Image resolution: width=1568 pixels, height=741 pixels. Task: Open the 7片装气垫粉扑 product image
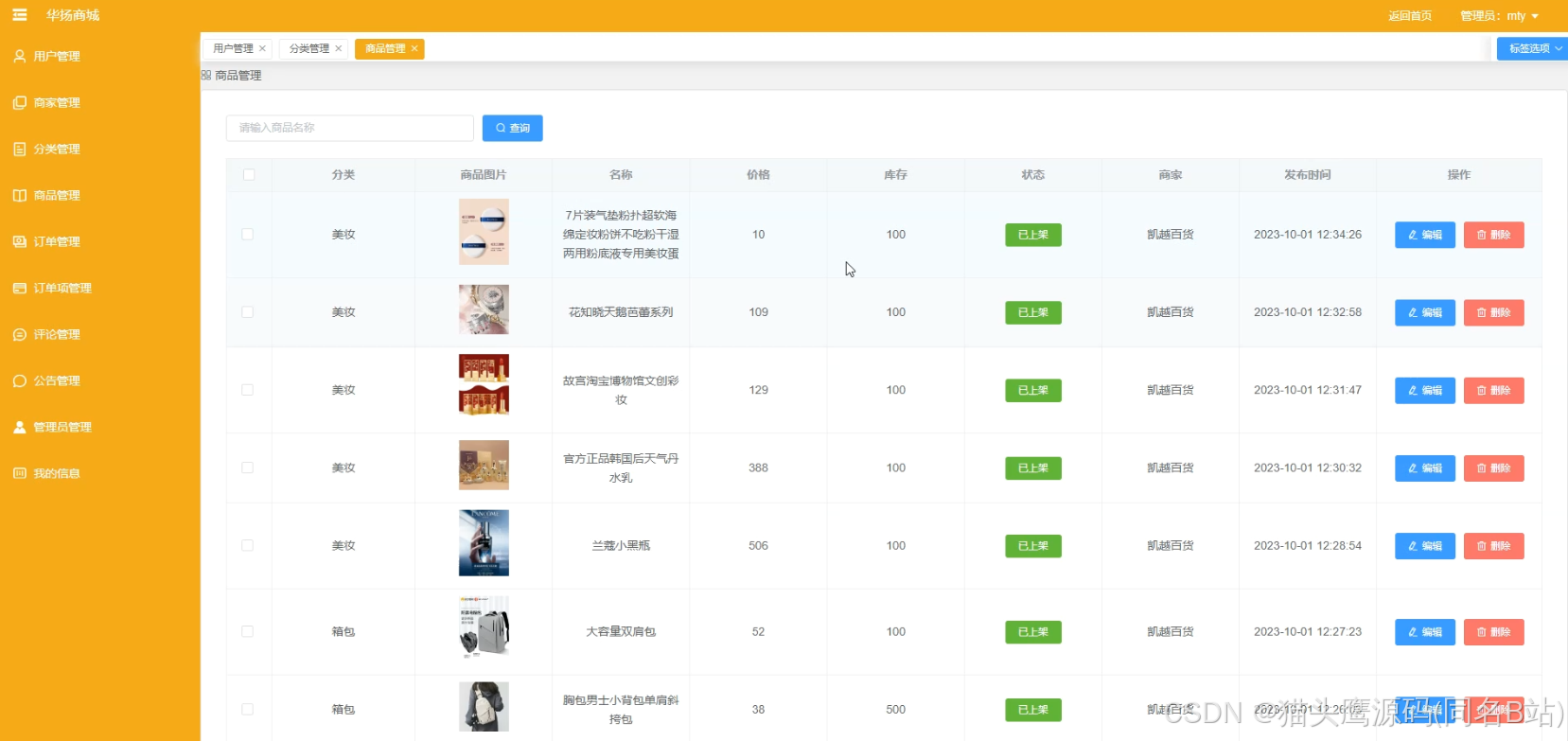484,232
